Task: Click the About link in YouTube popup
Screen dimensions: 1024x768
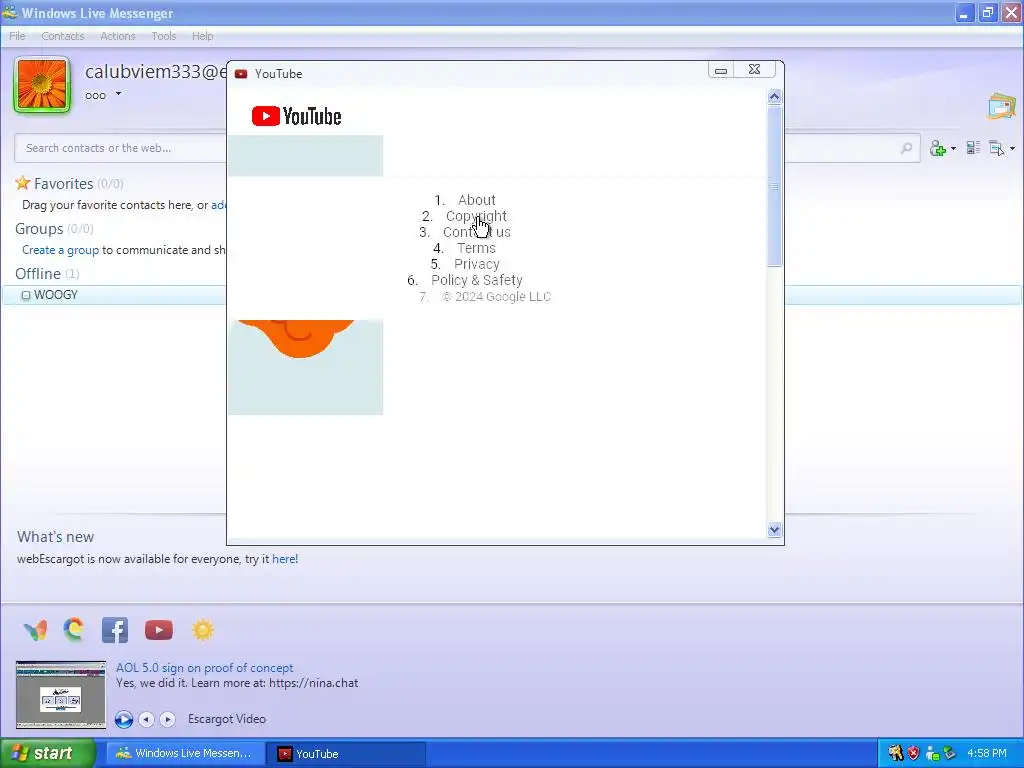Action: pyautogui.click(x=477, y=200)
